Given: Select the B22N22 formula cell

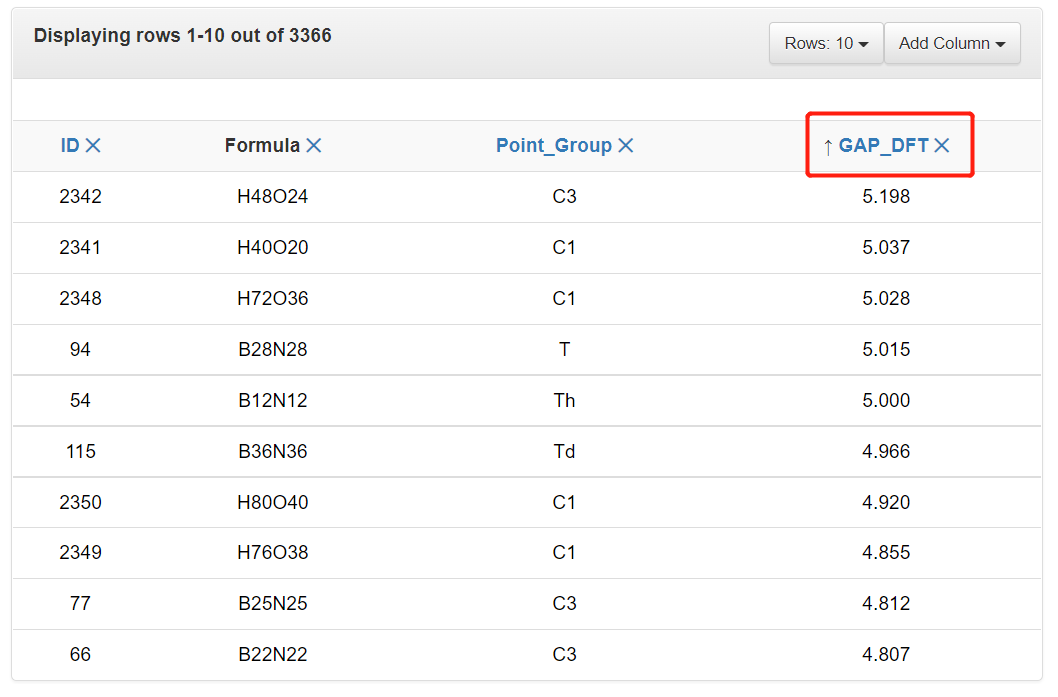Looking at the screenshot, I should [x=272, y=656].
